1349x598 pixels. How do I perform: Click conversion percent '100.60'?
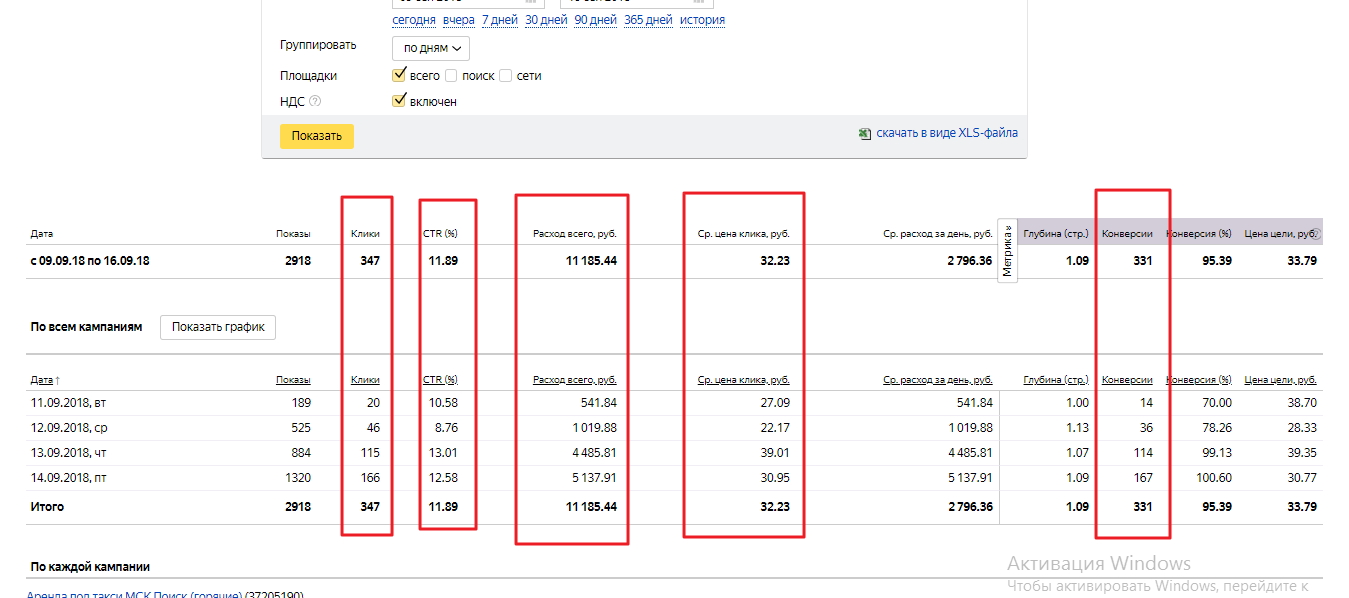[1213, 478]
